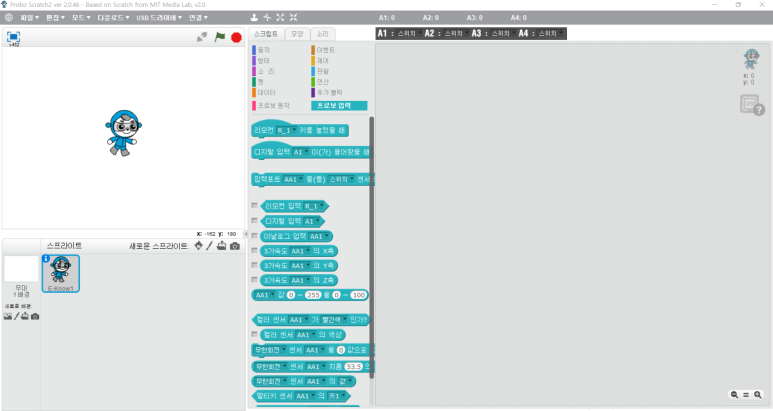Image resolution: width=773 pixels, height=411 pixels.
Task: Select the shrink sprite tool
Action: [x=293, y=17]
